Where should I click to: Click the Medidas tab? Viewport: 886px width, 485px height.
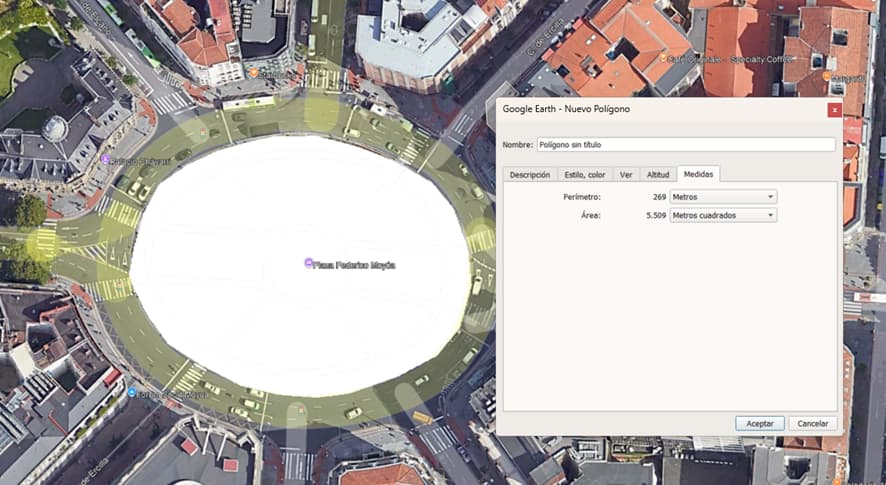[698, 174]
